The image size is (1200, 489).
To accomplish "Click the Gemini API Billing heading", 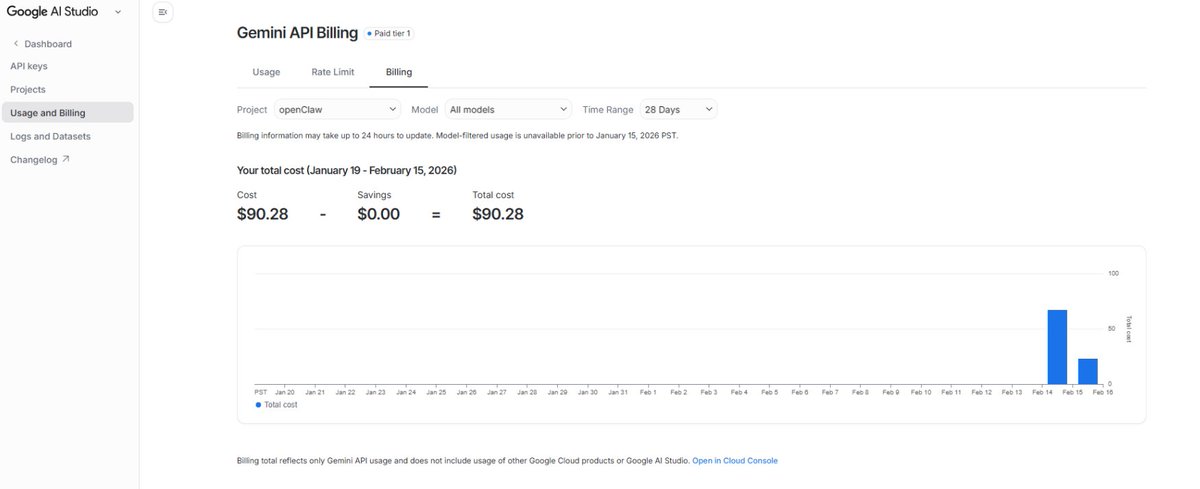I will 297,33.
